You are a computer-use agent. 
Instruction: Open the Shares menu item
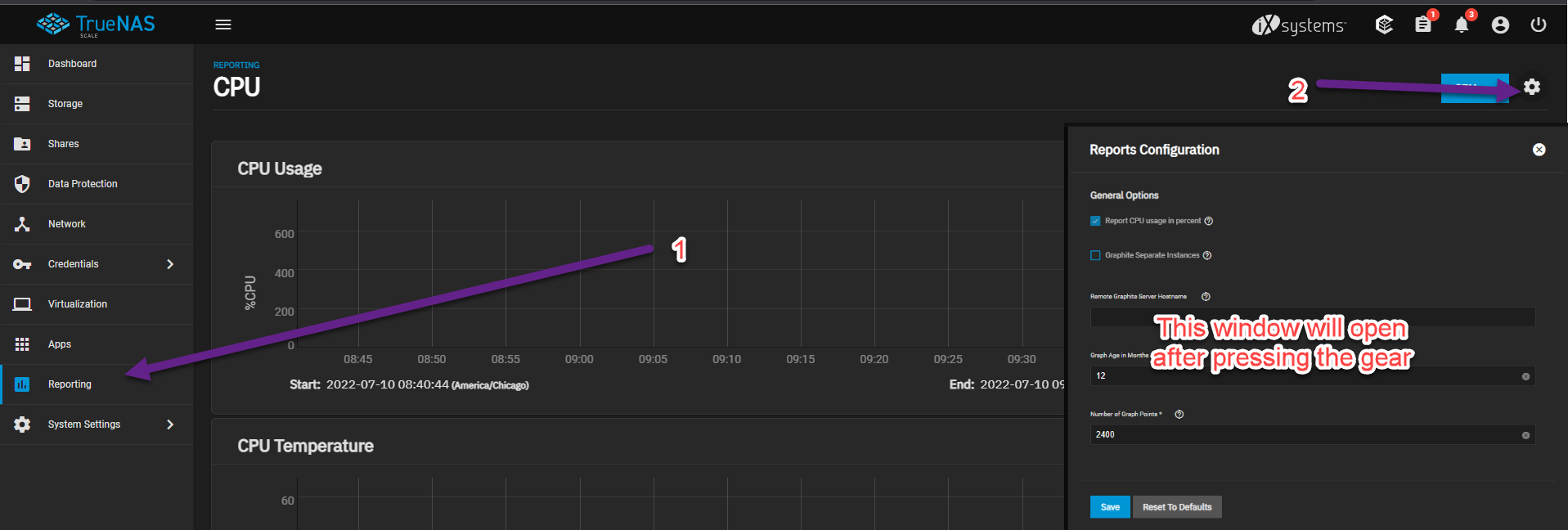[97, 144]
